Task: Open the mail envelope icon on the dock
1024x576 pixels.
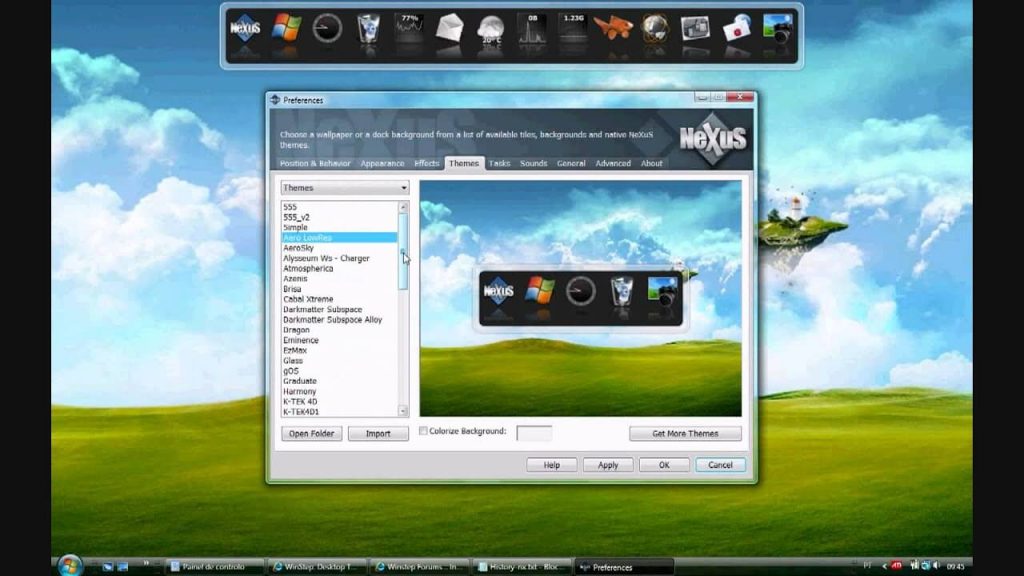Action: point(451,30)
